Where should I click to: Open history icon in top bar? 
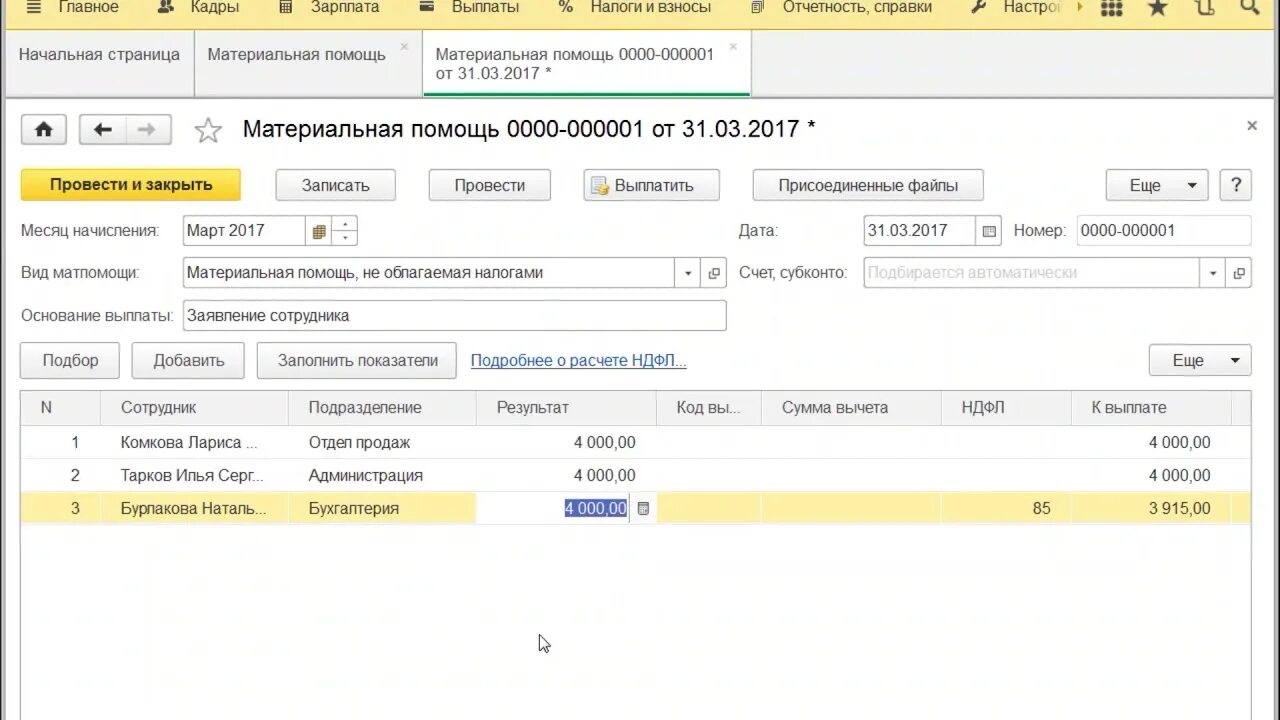(1204, 8)
